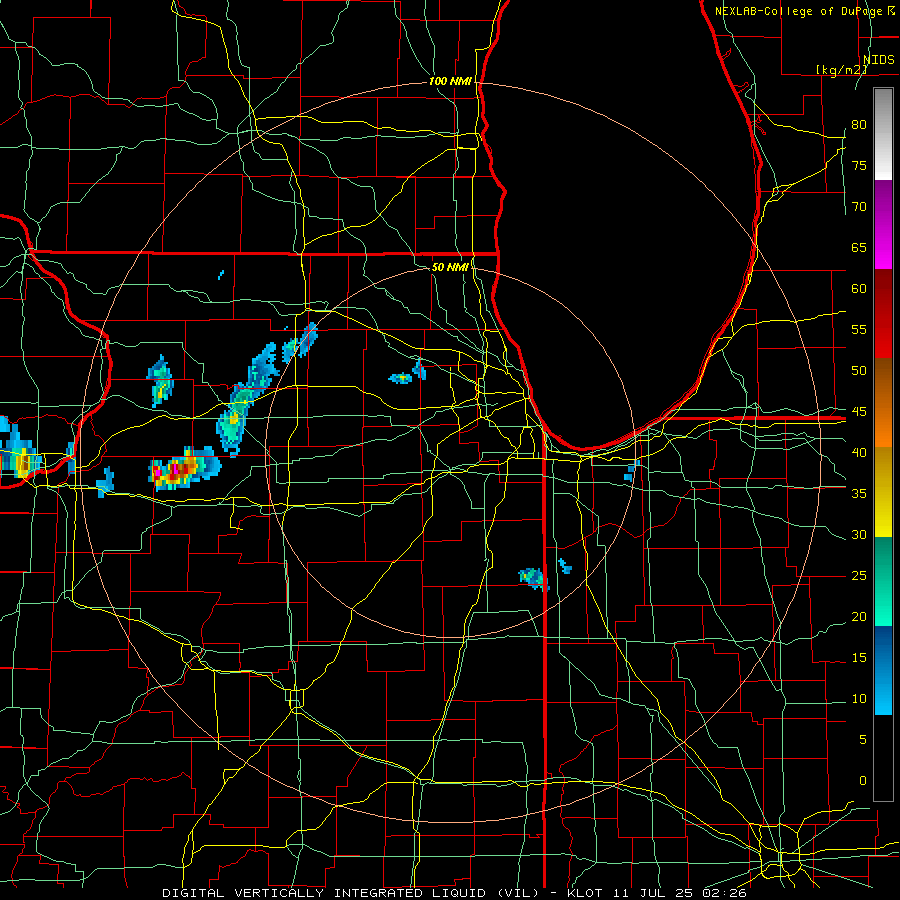Screen dimensions: 900x900
Task: Click the intense storm cell with magenta core
Action: tap(184, 469)
